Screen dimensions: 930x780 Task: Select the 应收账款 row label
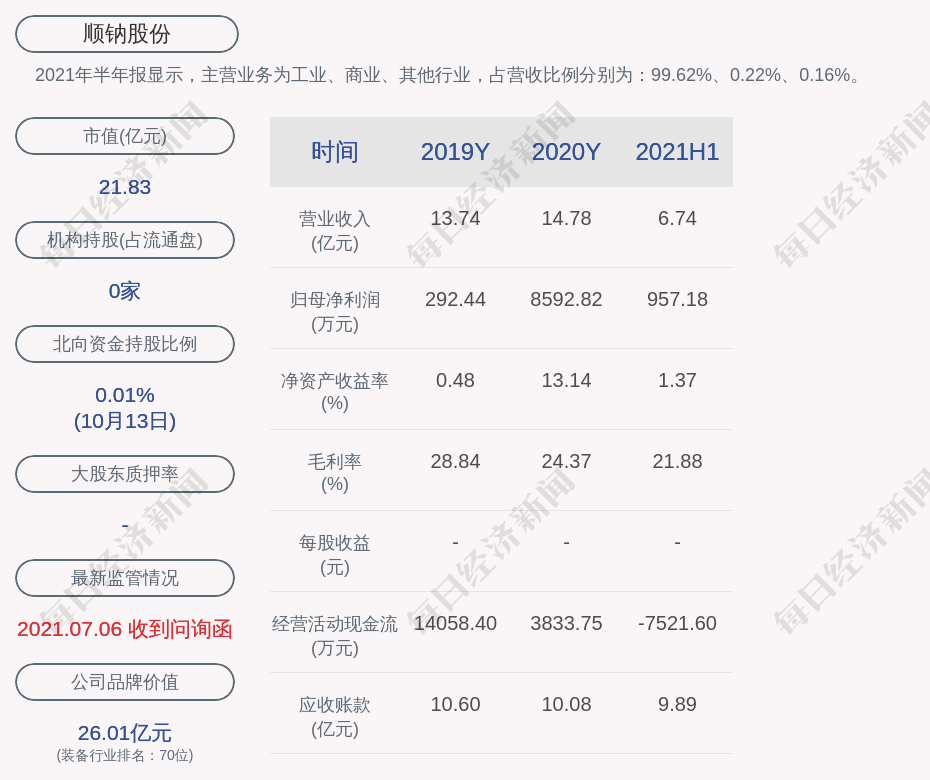pyautogui.click(x=335, y=716)
